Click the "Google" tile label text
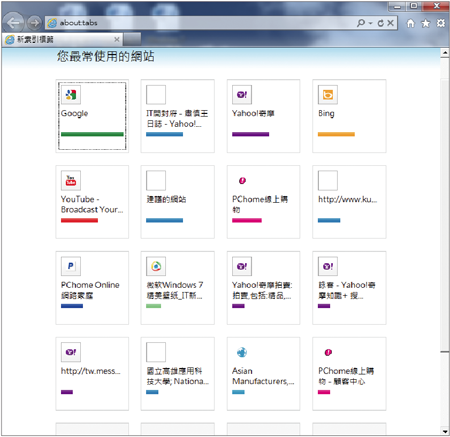450x437 pixels. tap(74, 114)
